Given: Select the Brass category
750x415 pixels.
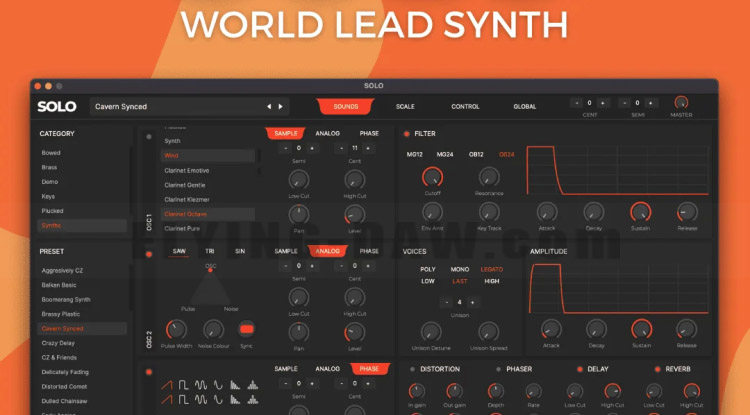Looking at the screenshot, I should [x=49, y=167].
